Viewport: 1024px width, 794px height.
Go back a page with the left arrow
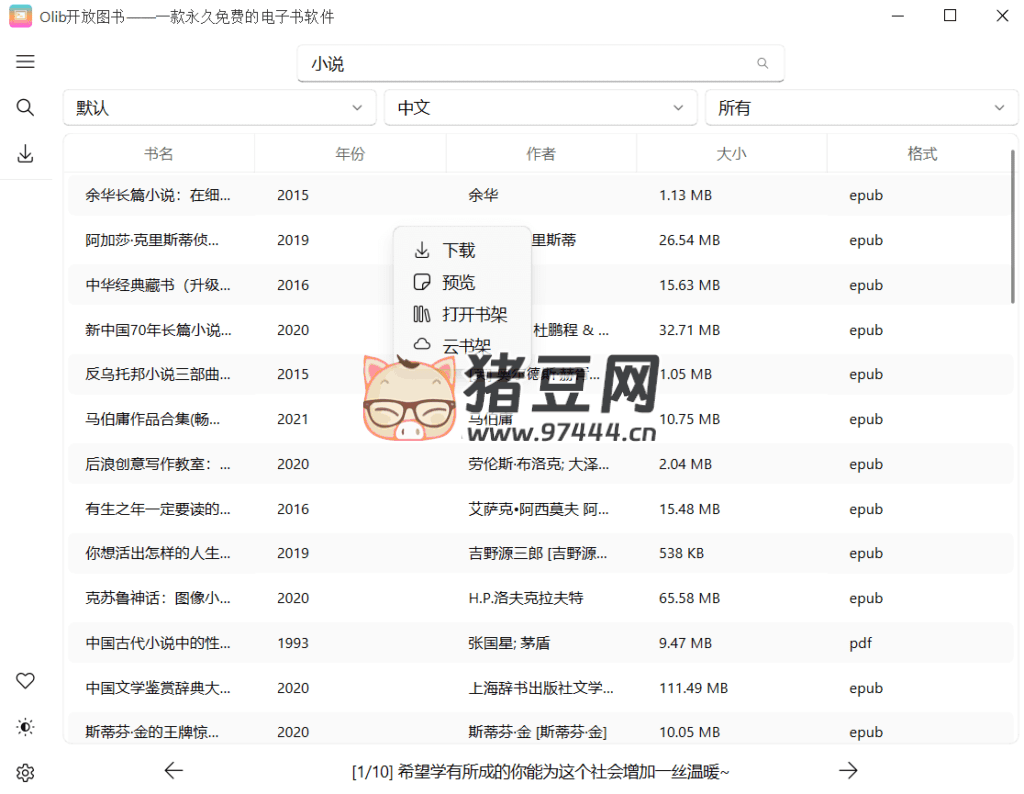pos(173,770)
